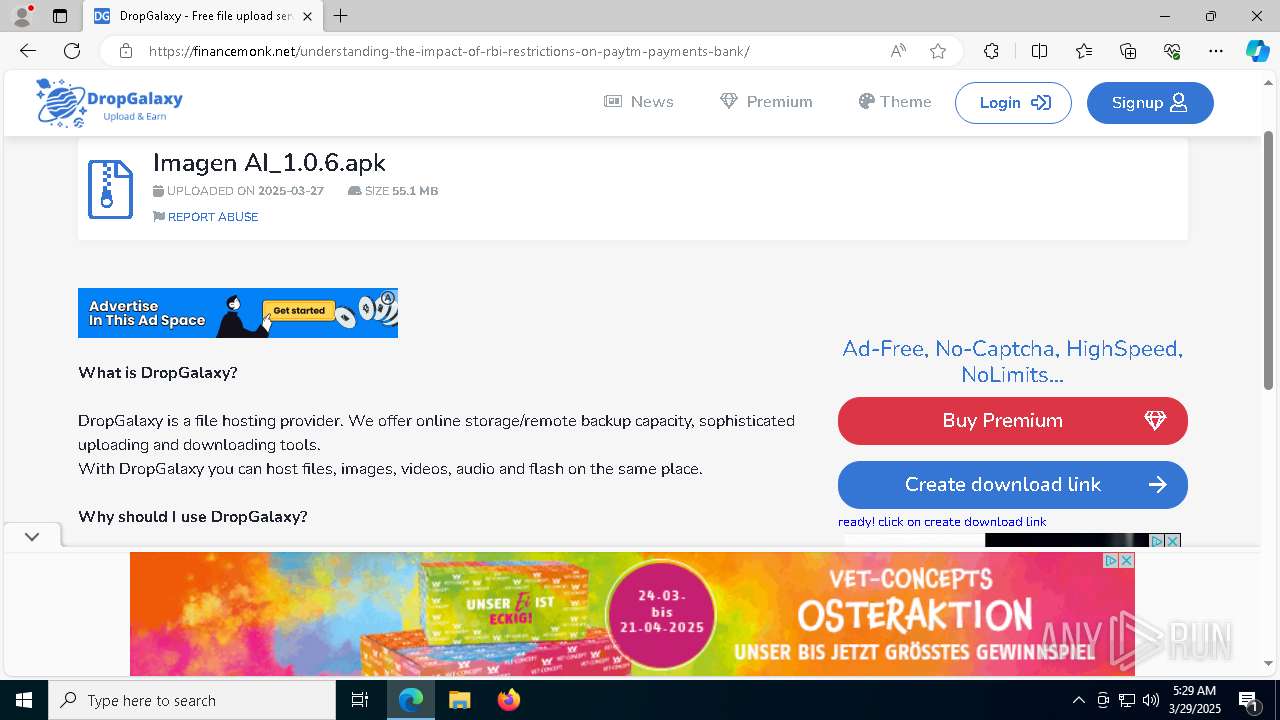The image size is (1280, 720).
Task: Open Microsoft Edge taskbar icon
Action: click(411, 700)
